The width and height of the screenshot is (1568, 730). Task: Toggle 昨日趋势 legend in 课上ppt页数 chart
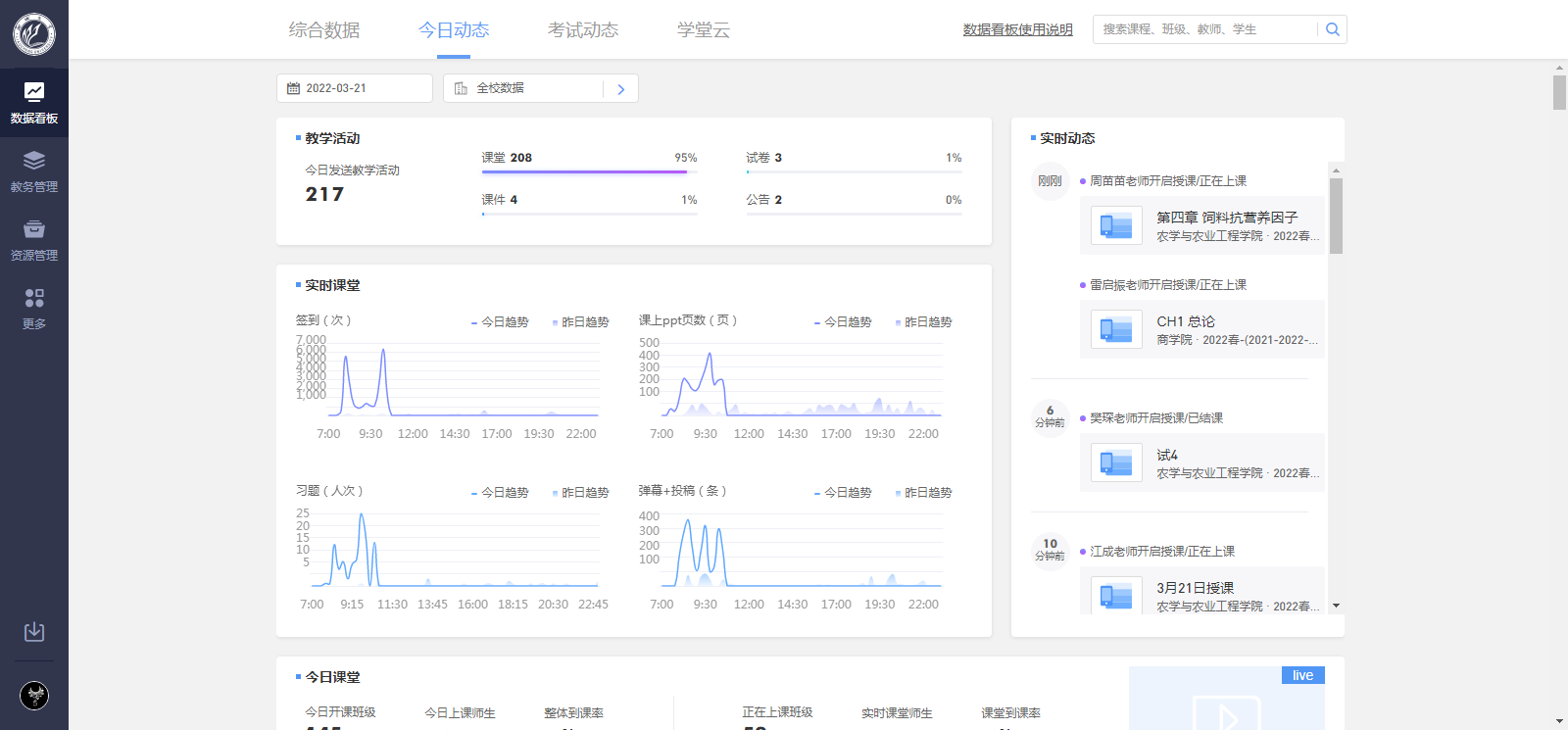coord(923,322)
